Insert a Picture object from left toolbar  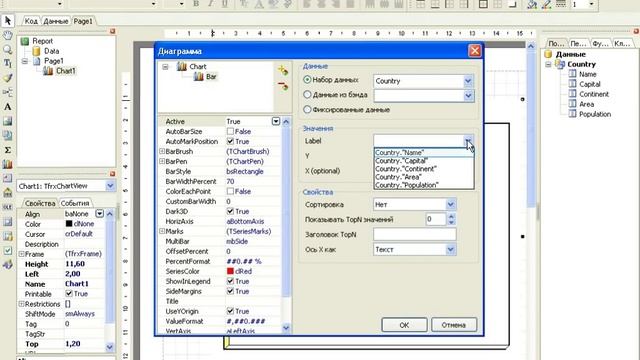pyautogui.click(x=8, y=121)
